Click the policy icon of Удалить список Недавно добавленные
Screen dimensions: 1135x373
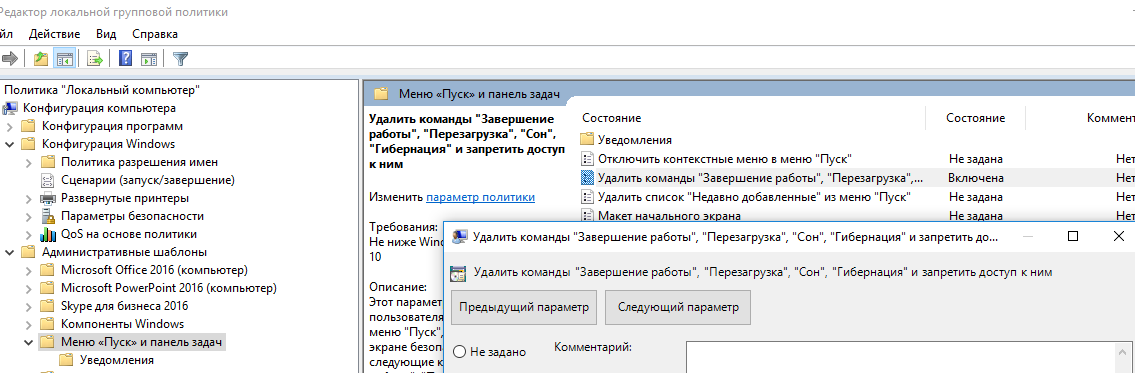[587, 196]
